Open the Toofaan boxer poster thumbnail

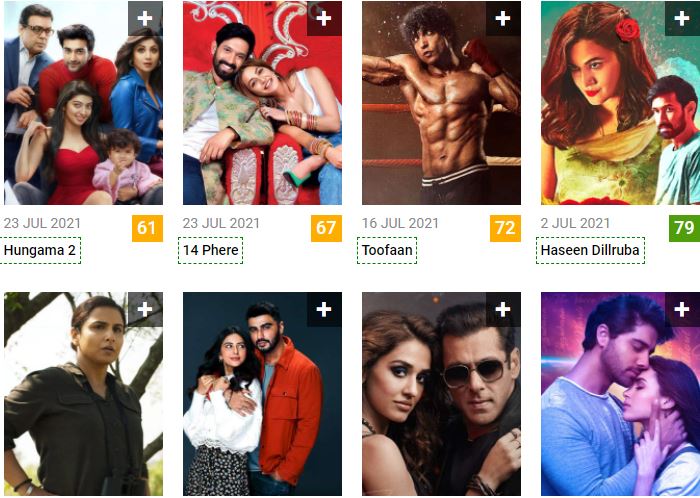click(x=442, y=103)
